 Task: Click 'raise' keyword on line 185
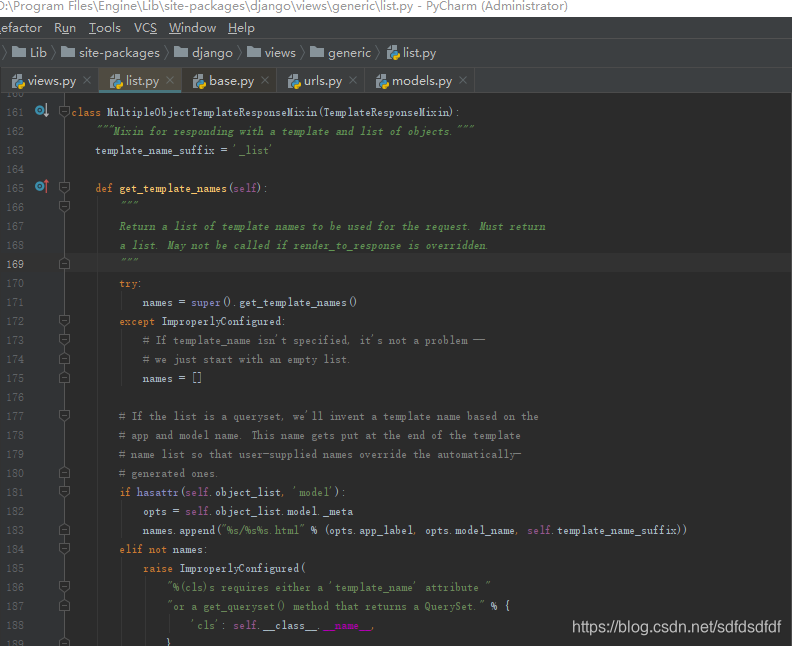point(158,568)
